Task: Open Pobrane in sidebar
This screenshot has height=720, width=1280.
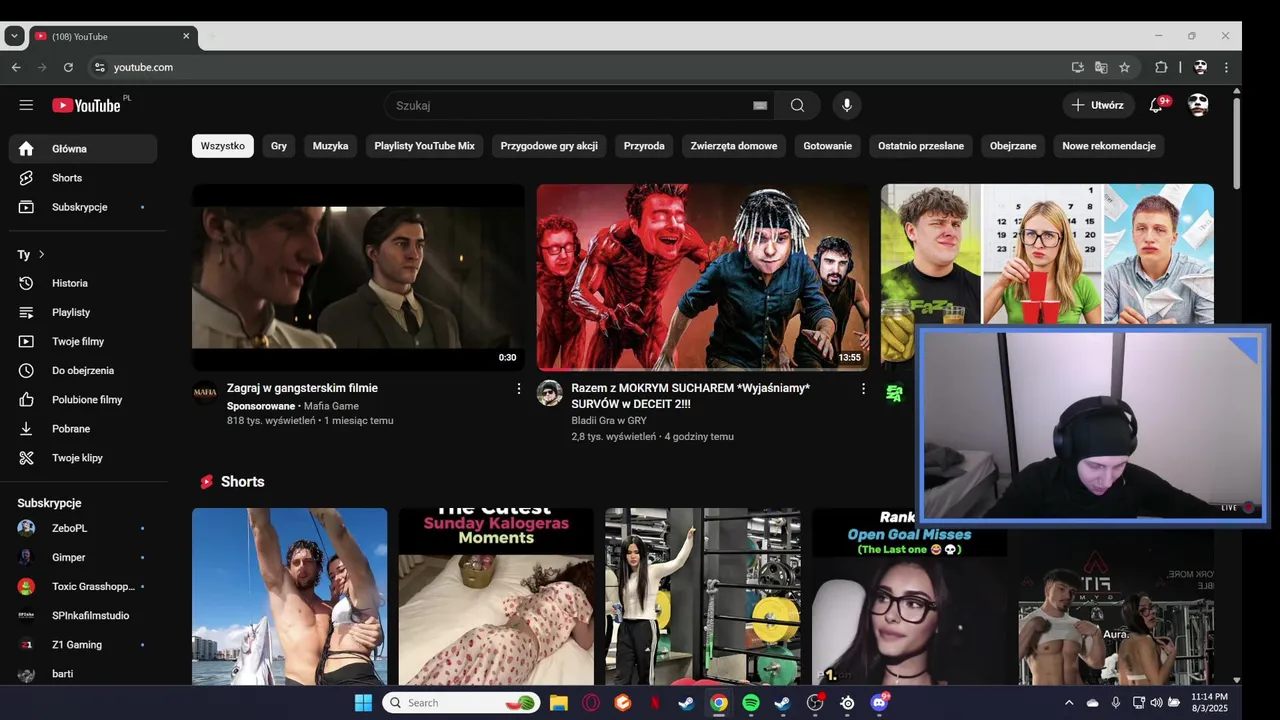Action: click(x=83, y=428)
